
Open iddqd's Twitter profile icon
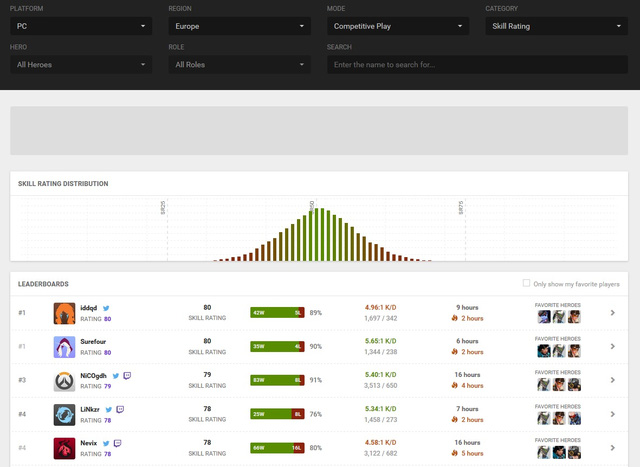point(106,308)
